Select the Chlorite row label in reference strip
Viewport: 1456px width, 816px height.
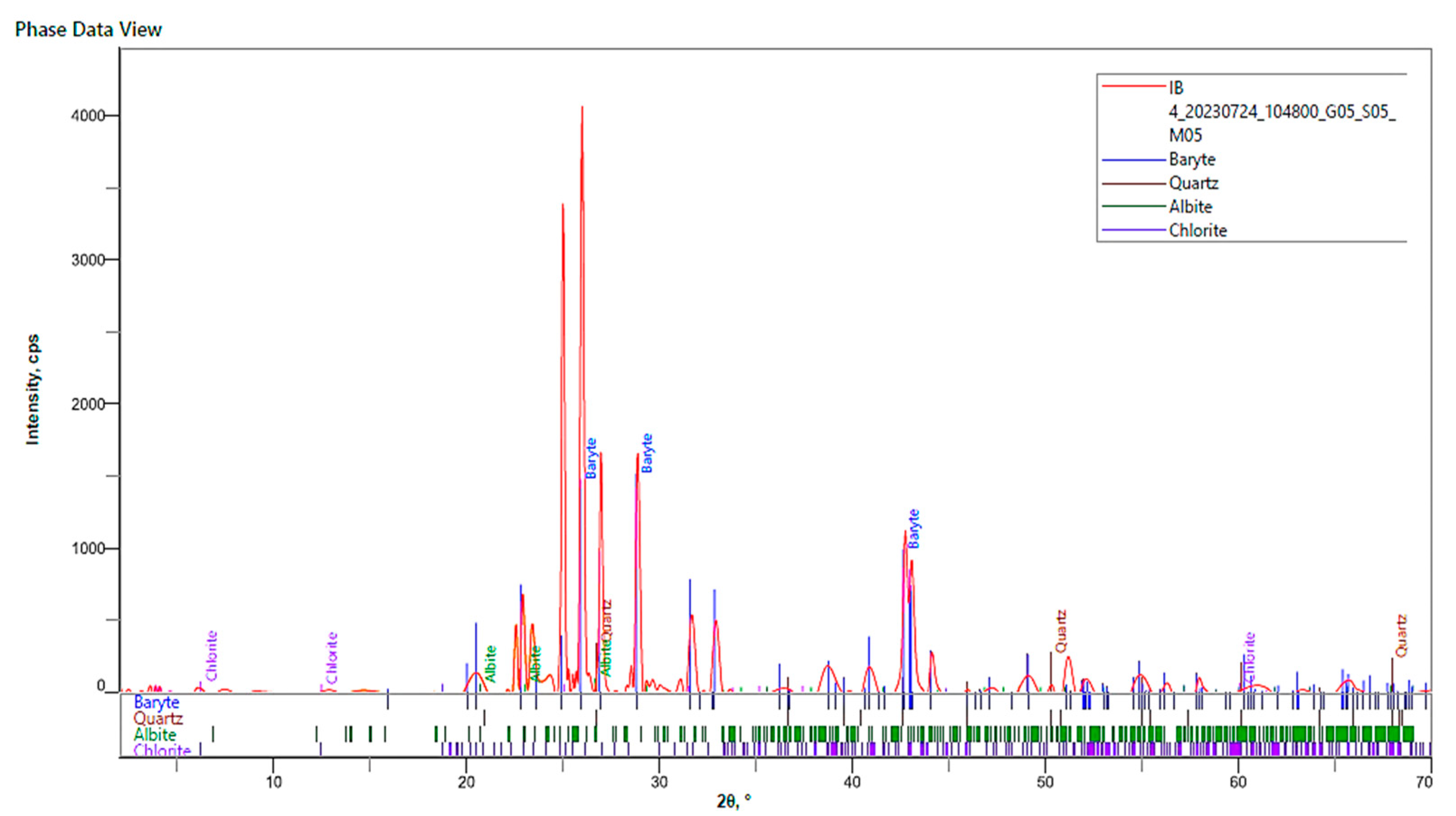162,750
